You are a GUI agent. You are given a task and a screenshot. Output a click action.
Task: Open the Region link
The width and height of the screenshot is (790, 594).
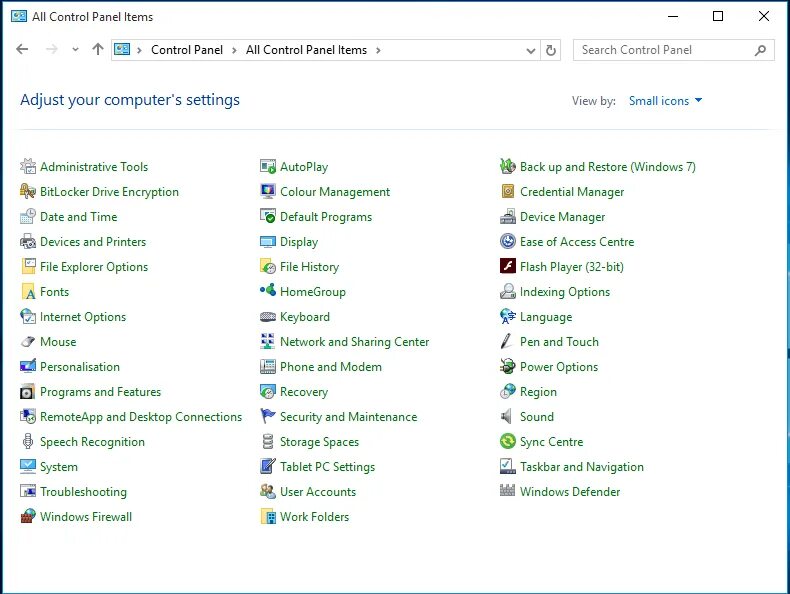[x=539, y=392]
